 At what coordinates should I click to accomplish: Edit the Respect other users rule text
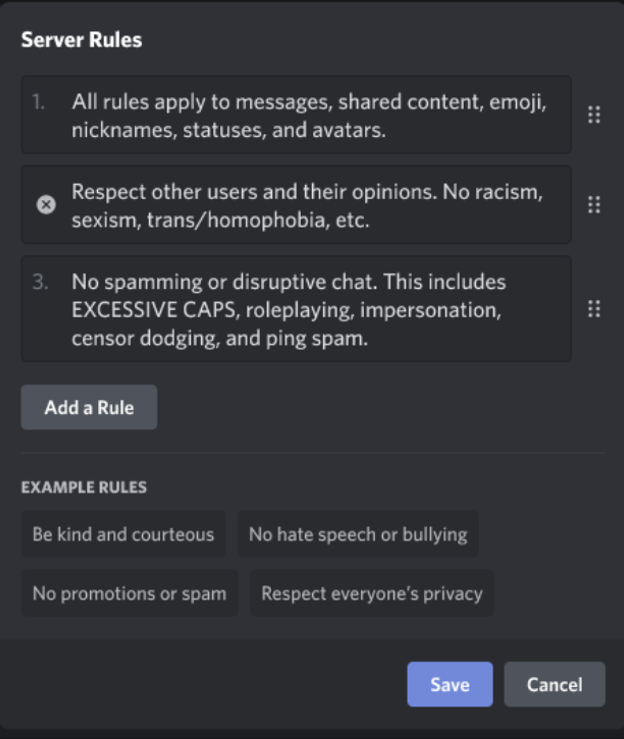click(296, 205)
